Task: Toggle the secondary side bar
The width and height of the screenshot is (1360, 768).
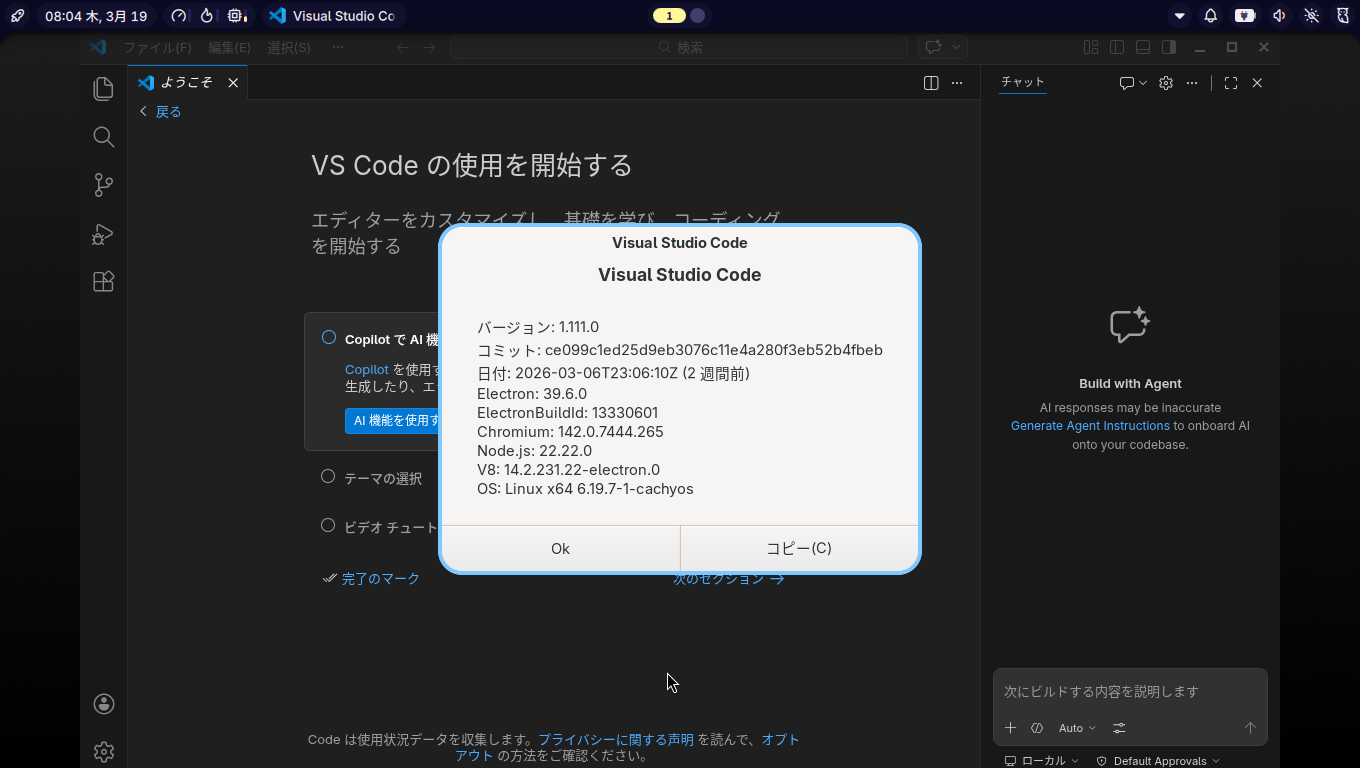Action: [x=1169, y=47]
